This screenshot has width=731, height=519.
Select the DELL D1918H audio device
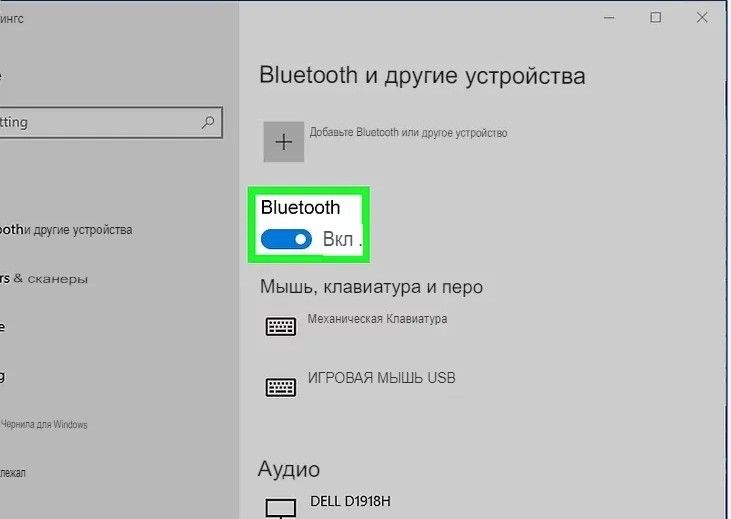pyautogui.click(x=351, y=501)
